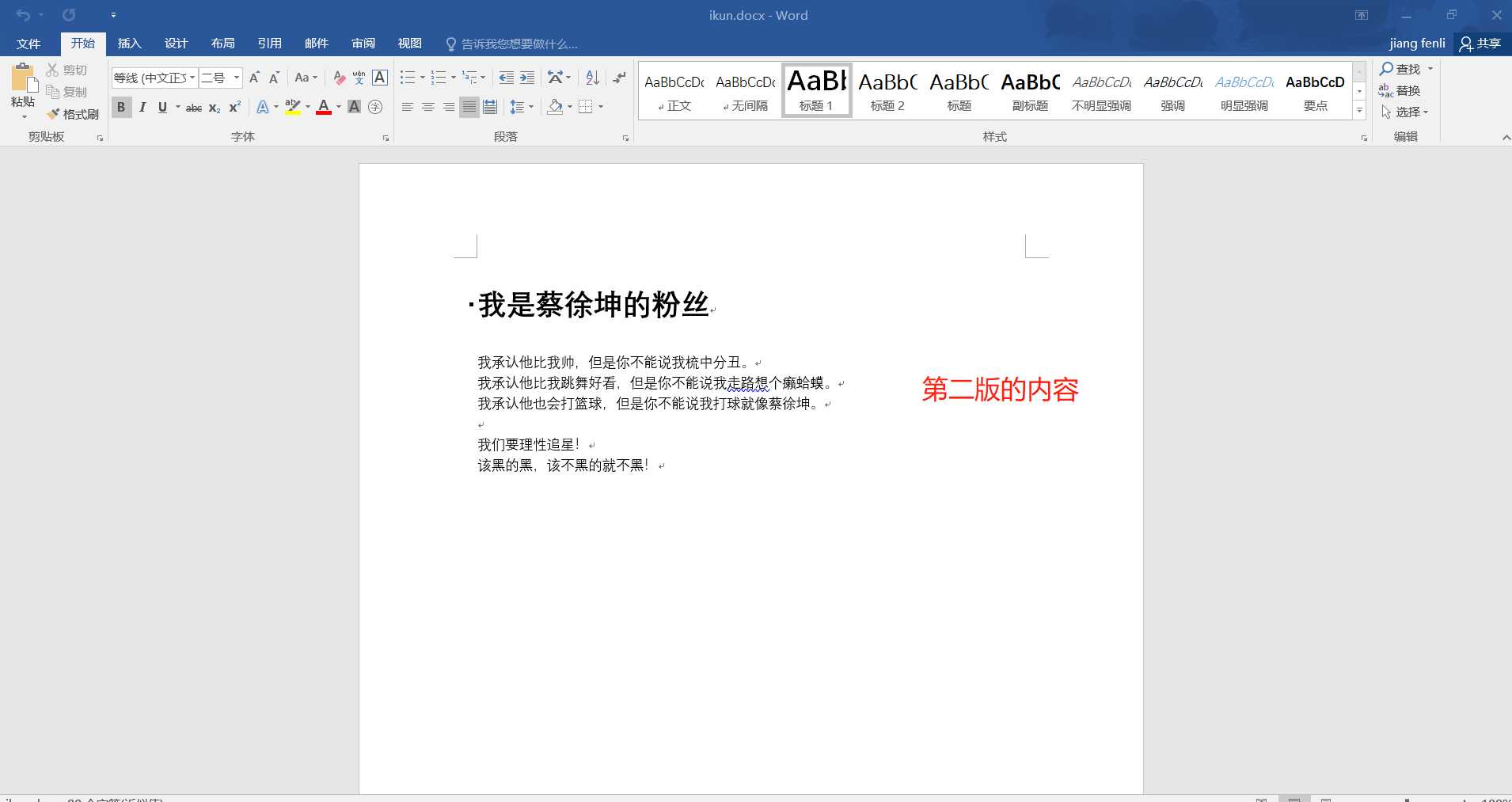The width and height of the screenshot is (1512, 802).
Task: Apply the 副标题 style
Action: pyautogui.click(x=1030, y=90)
